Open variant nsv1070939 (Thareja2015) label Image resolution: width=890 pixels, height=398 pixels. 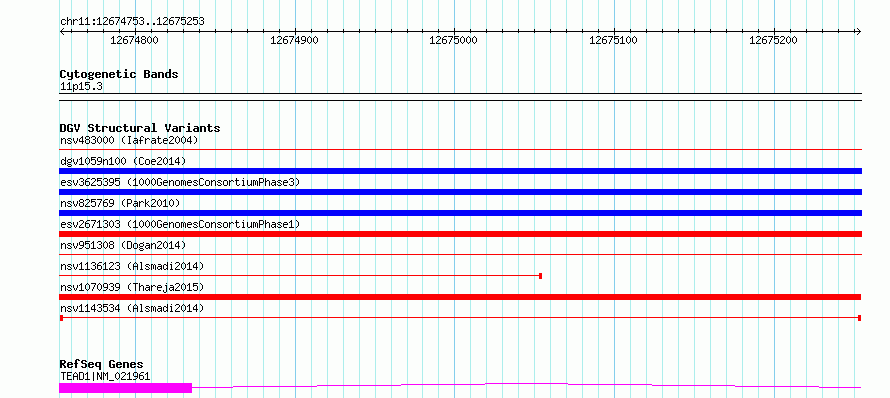click(x=132, y=287)
